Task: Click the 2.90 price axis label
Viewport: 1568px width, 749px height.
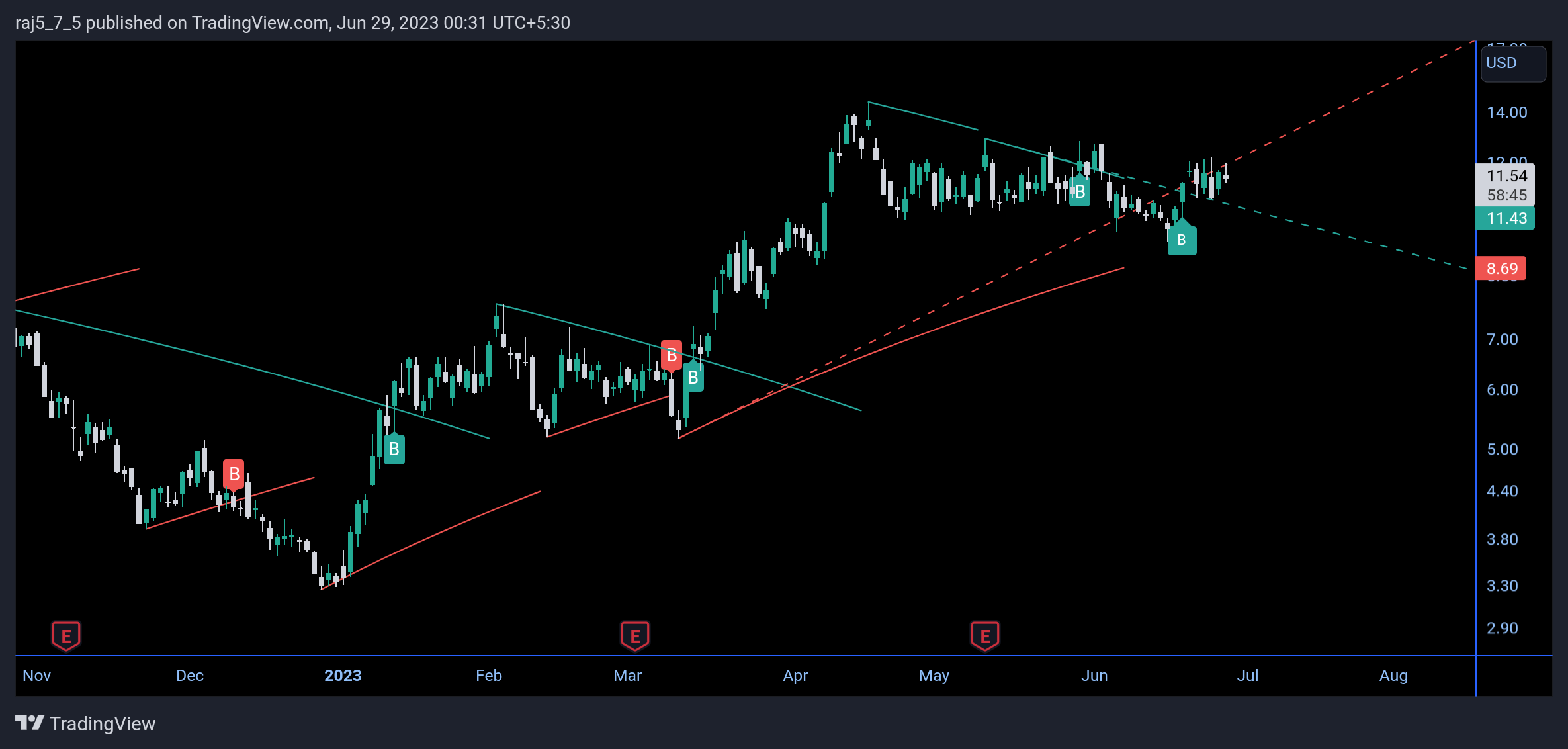Action: (1503, 628)
